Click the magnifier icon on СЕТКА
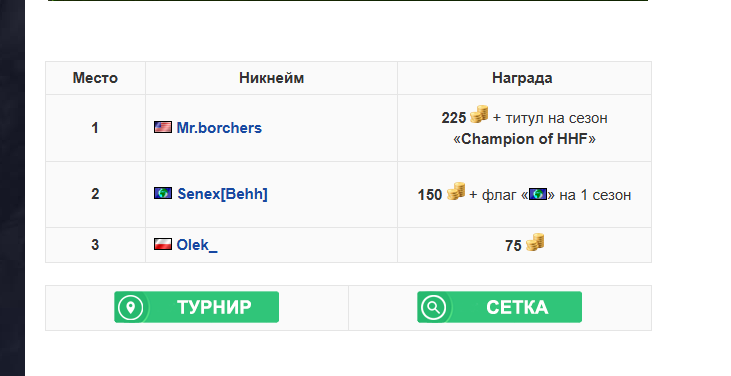The width and height of the screenshot is (731, 376). tap(434, 308)
